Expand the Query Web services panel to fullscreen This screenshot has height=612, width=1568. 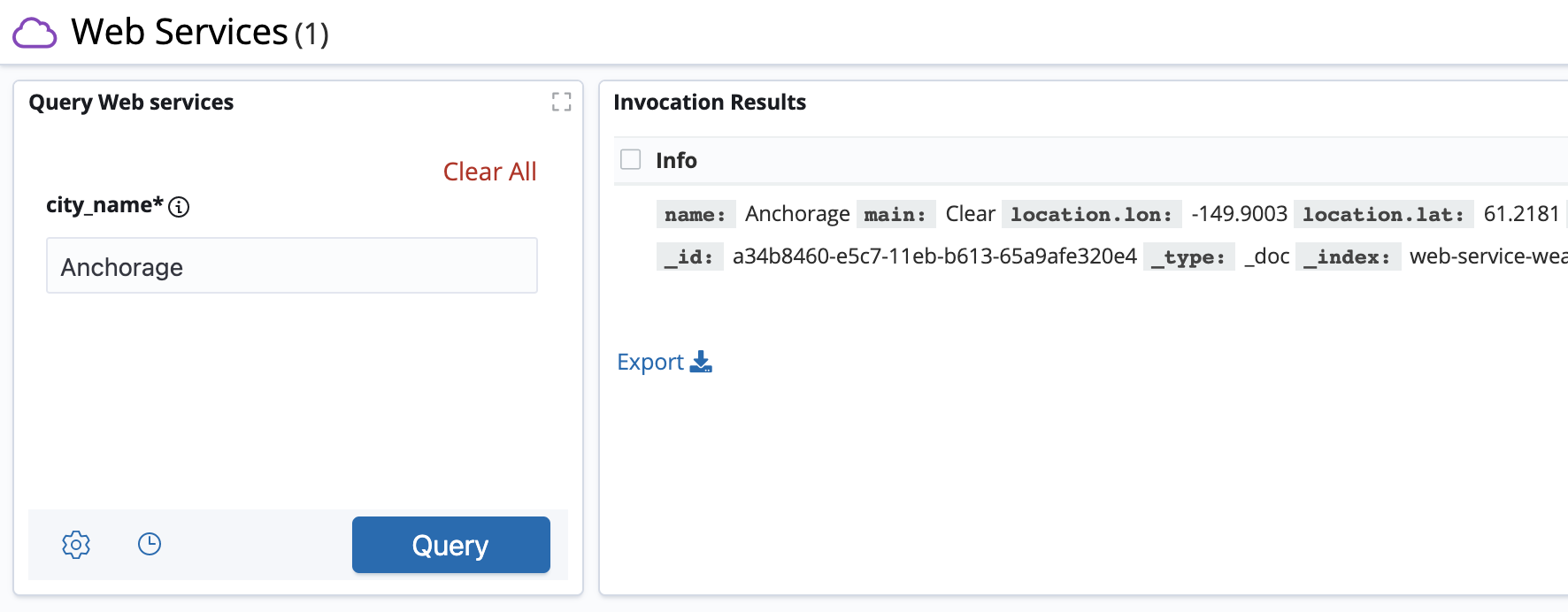pos(561,103)
